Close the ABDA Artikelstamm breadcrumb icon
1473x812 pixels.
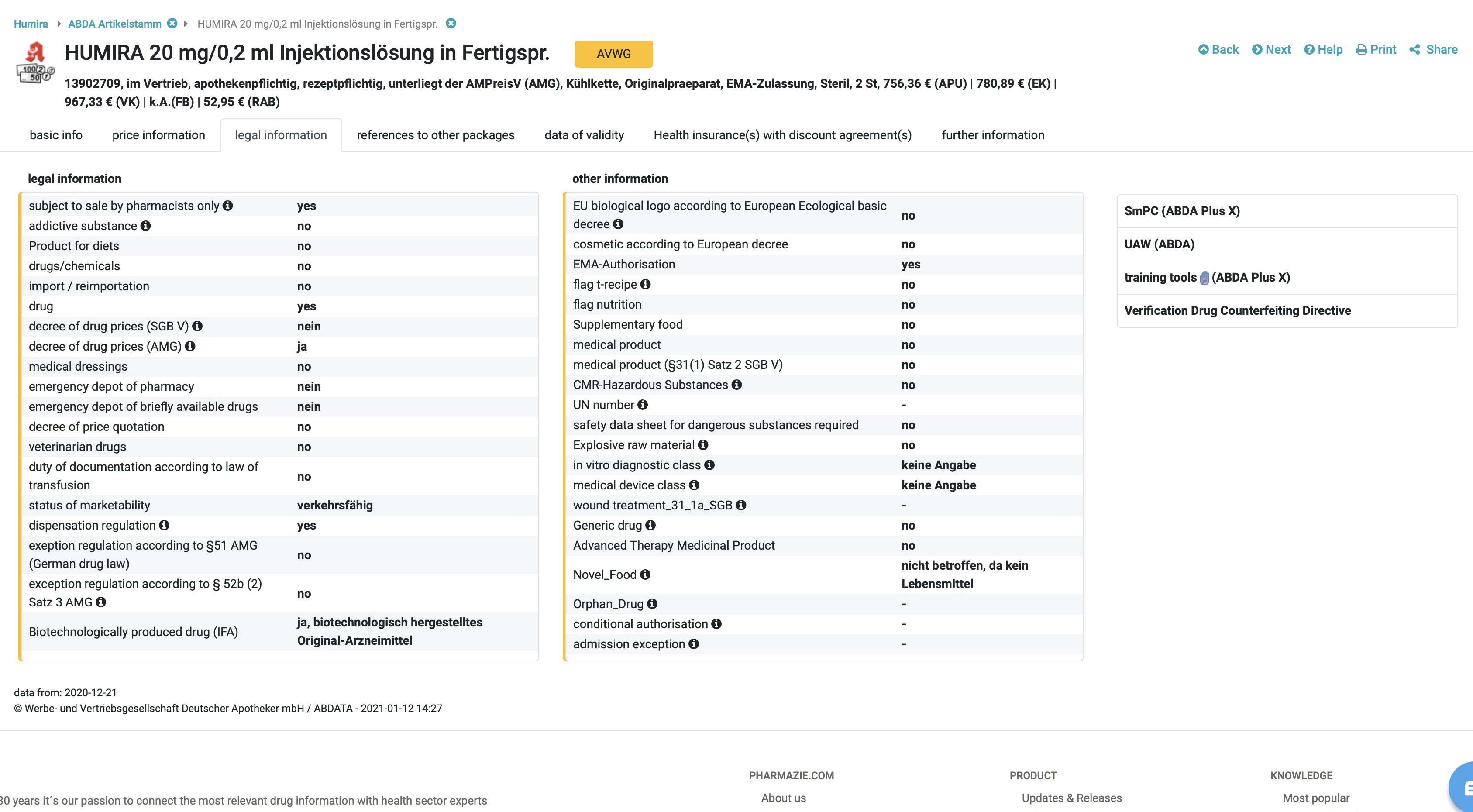[x=172, y=24]
